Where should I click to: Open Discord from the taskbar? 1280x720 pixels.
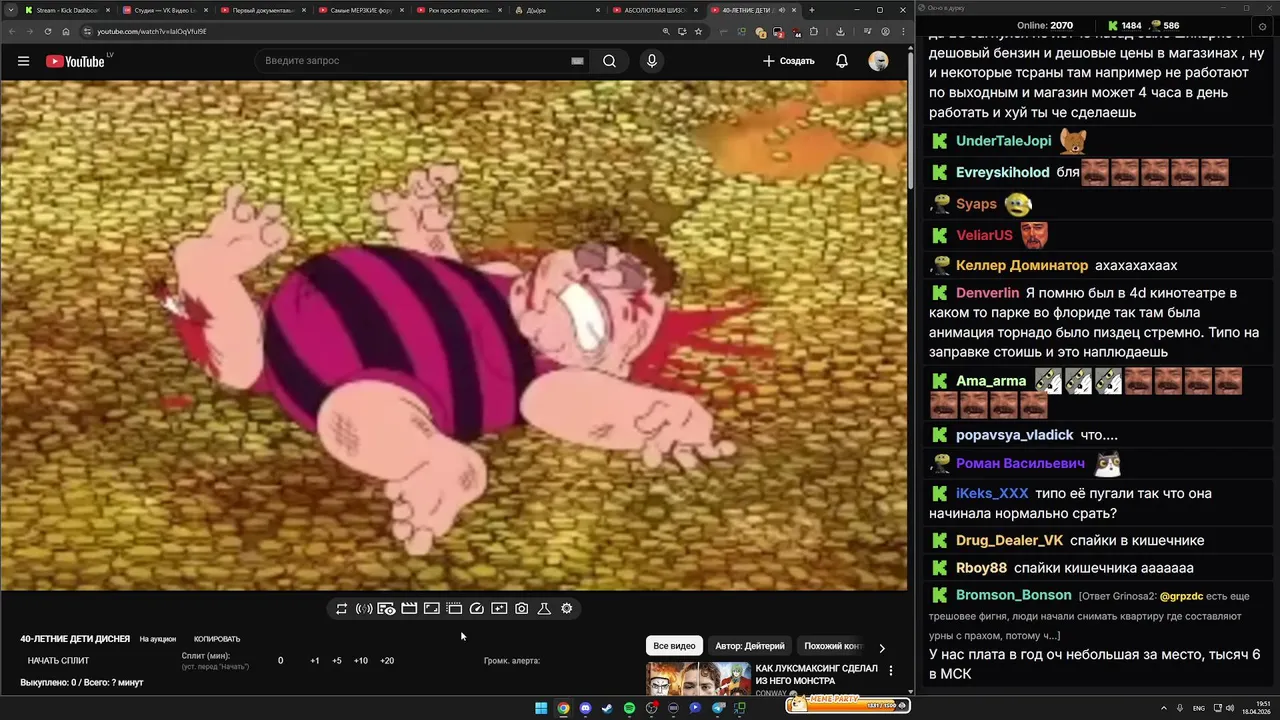pos(585,708)
